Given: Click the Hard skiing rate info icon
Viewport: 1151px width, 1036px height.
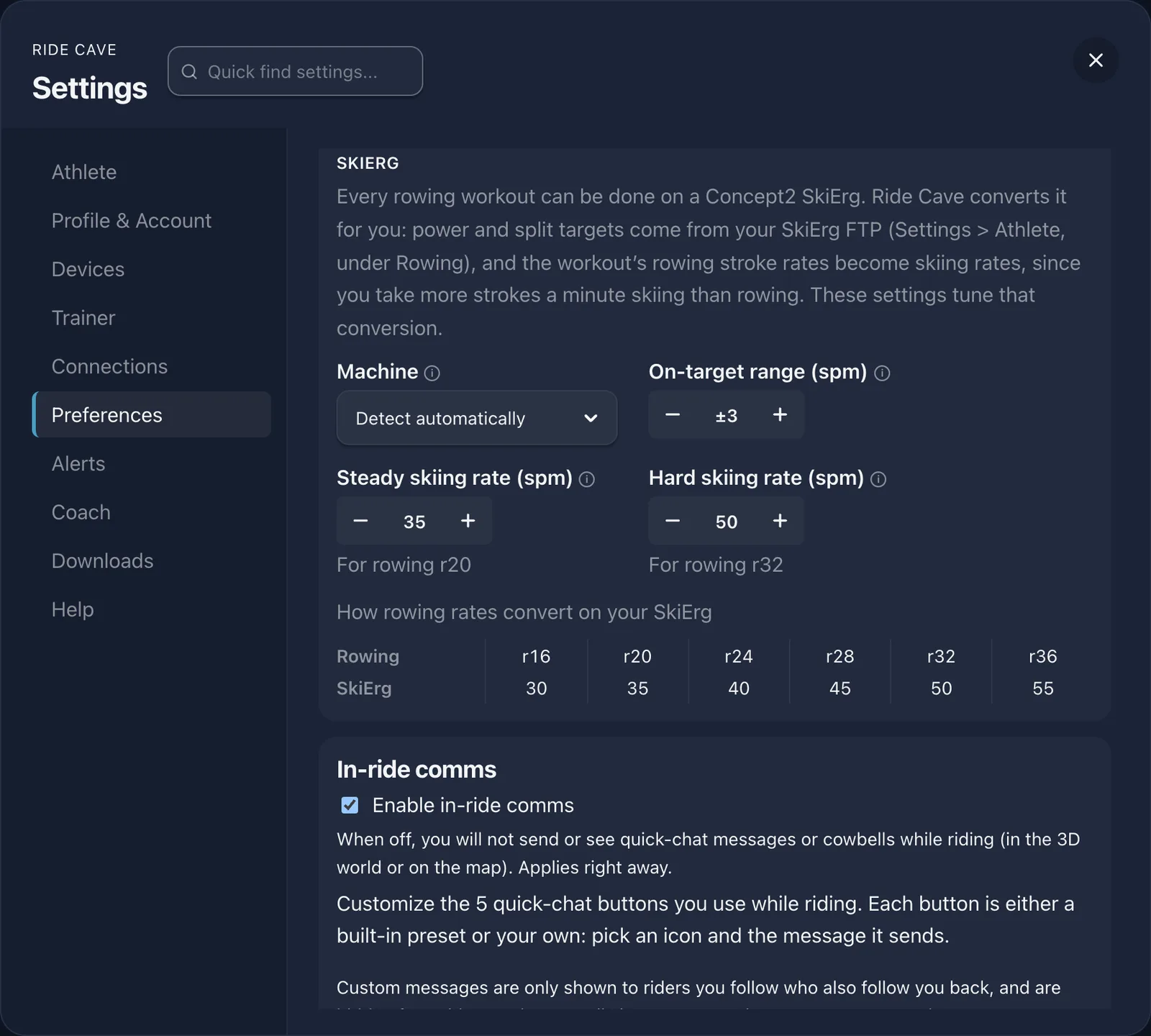Looking at the screenshot, I should [878, 479].
